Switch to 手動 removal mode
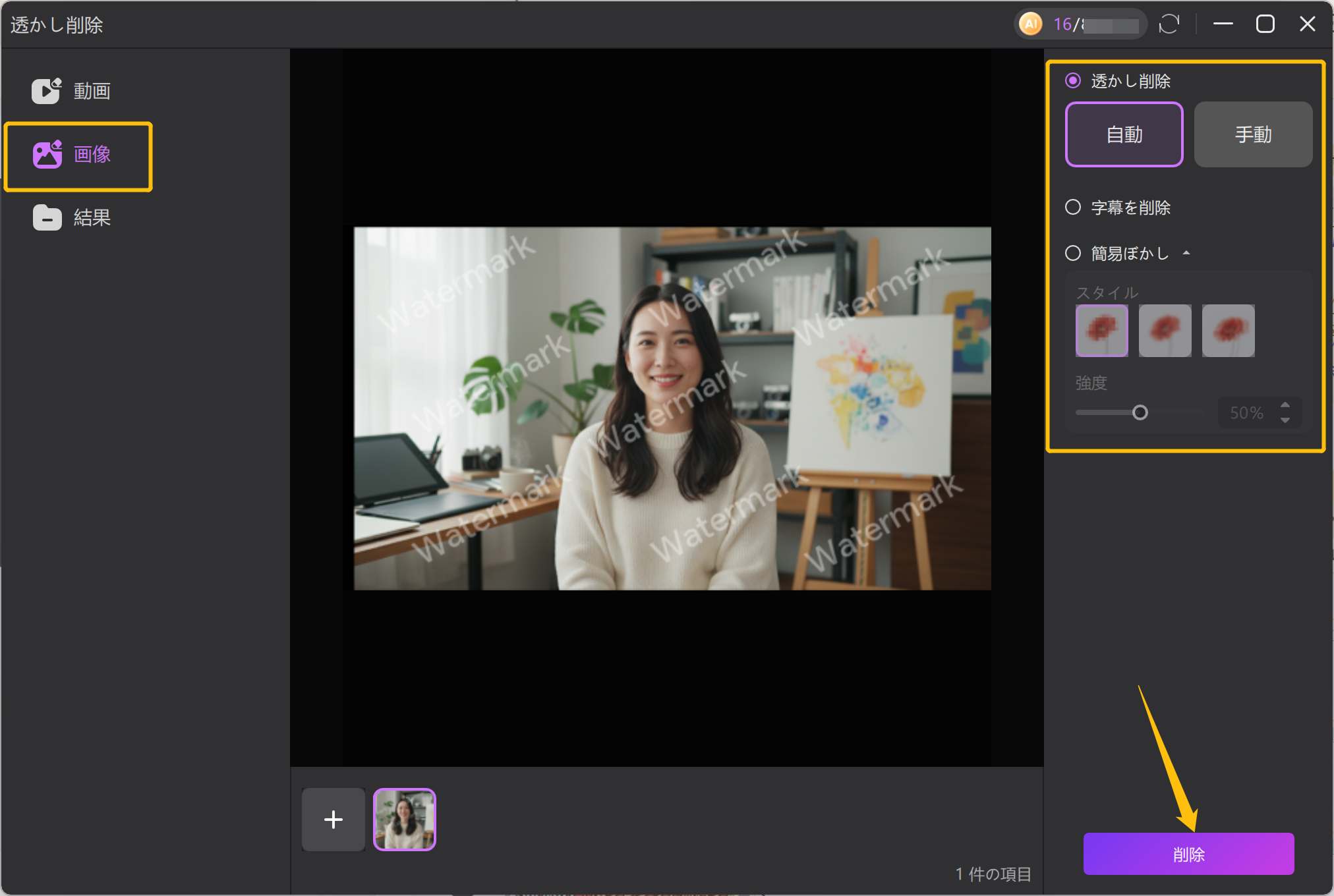The height and width of the screenshot is (896, 1334). click(1253, 134)
